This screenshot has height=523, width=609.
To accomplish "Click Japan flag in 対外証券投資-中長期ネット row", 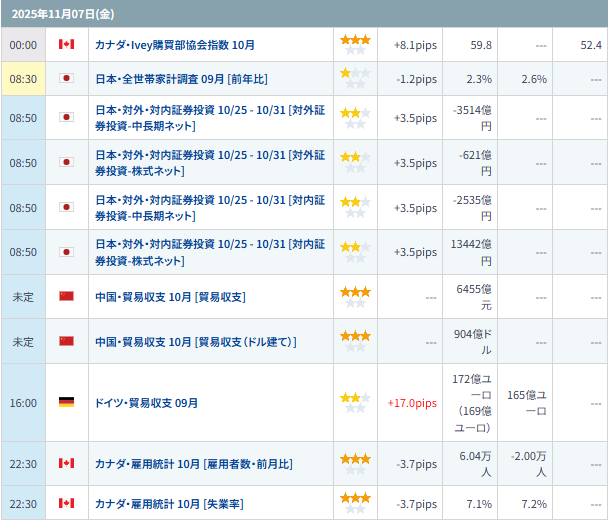I will tap(66, 118).
